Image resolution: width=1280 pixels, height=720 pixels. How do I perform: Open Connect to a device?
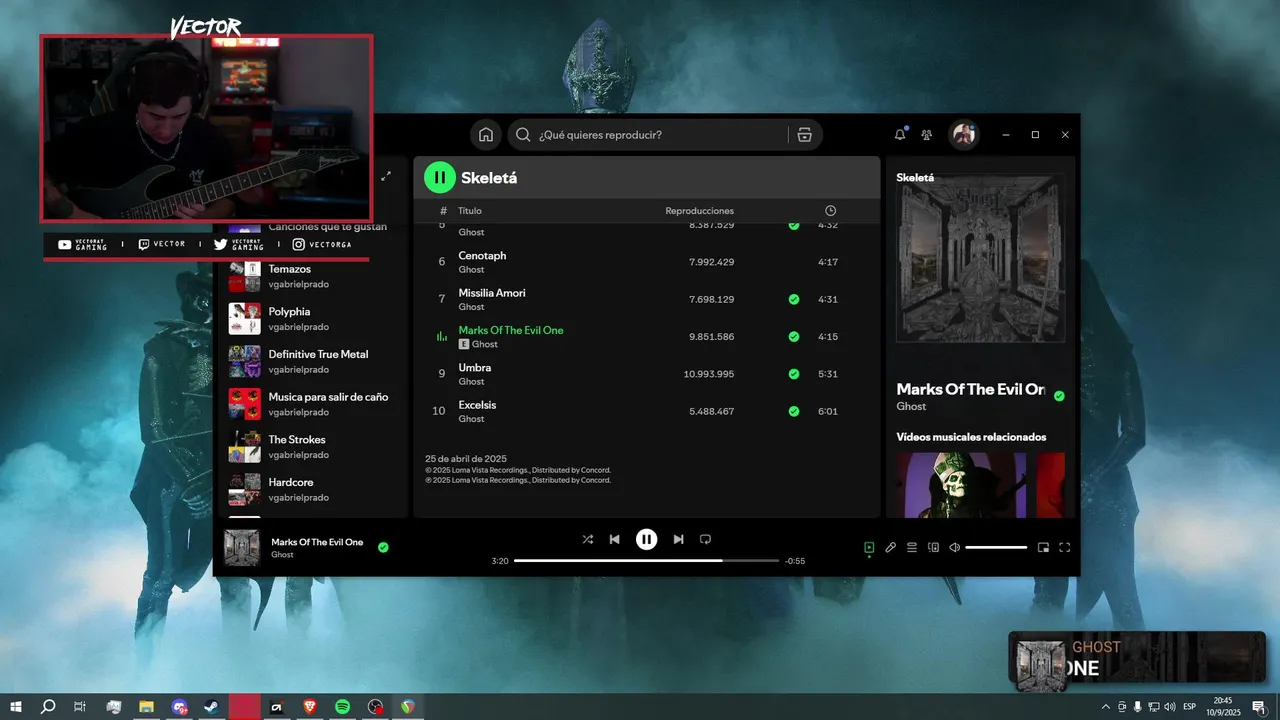click(933, 547)
